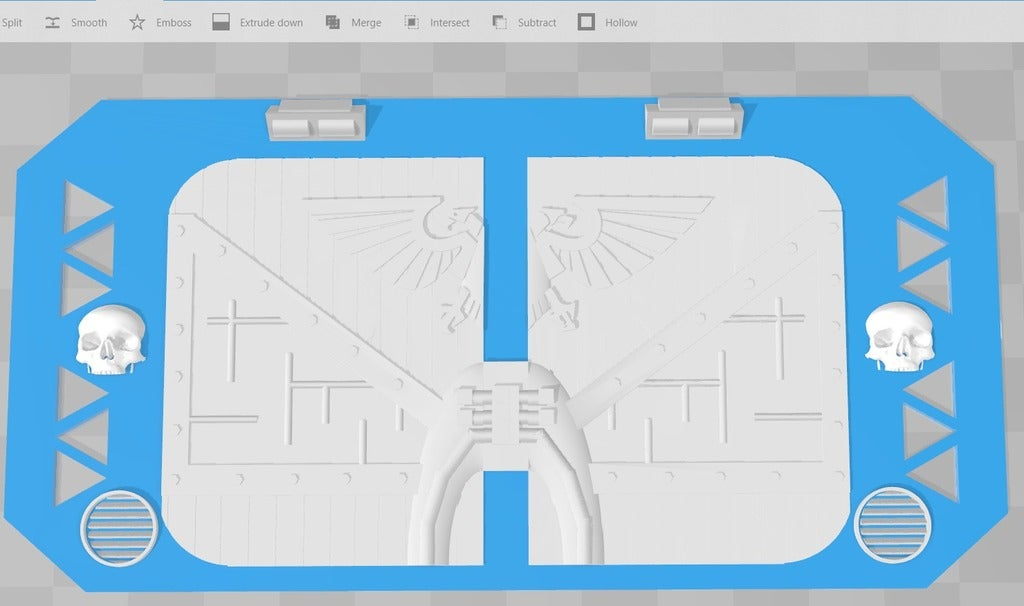Select the Split tool
Screen dimensions: 1024x606
click(12, 21)
